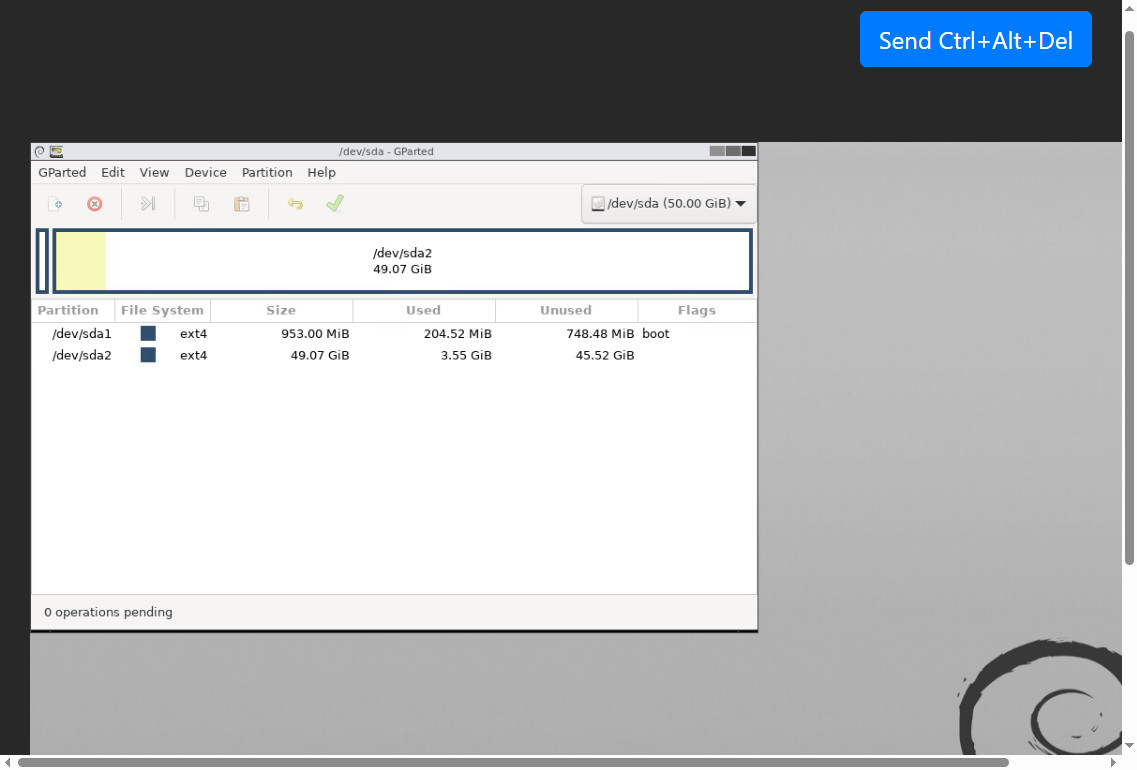Click the Paste partition toolbar icon
1137x770 pixels.
pyautogui.click(x=241, y=204)
